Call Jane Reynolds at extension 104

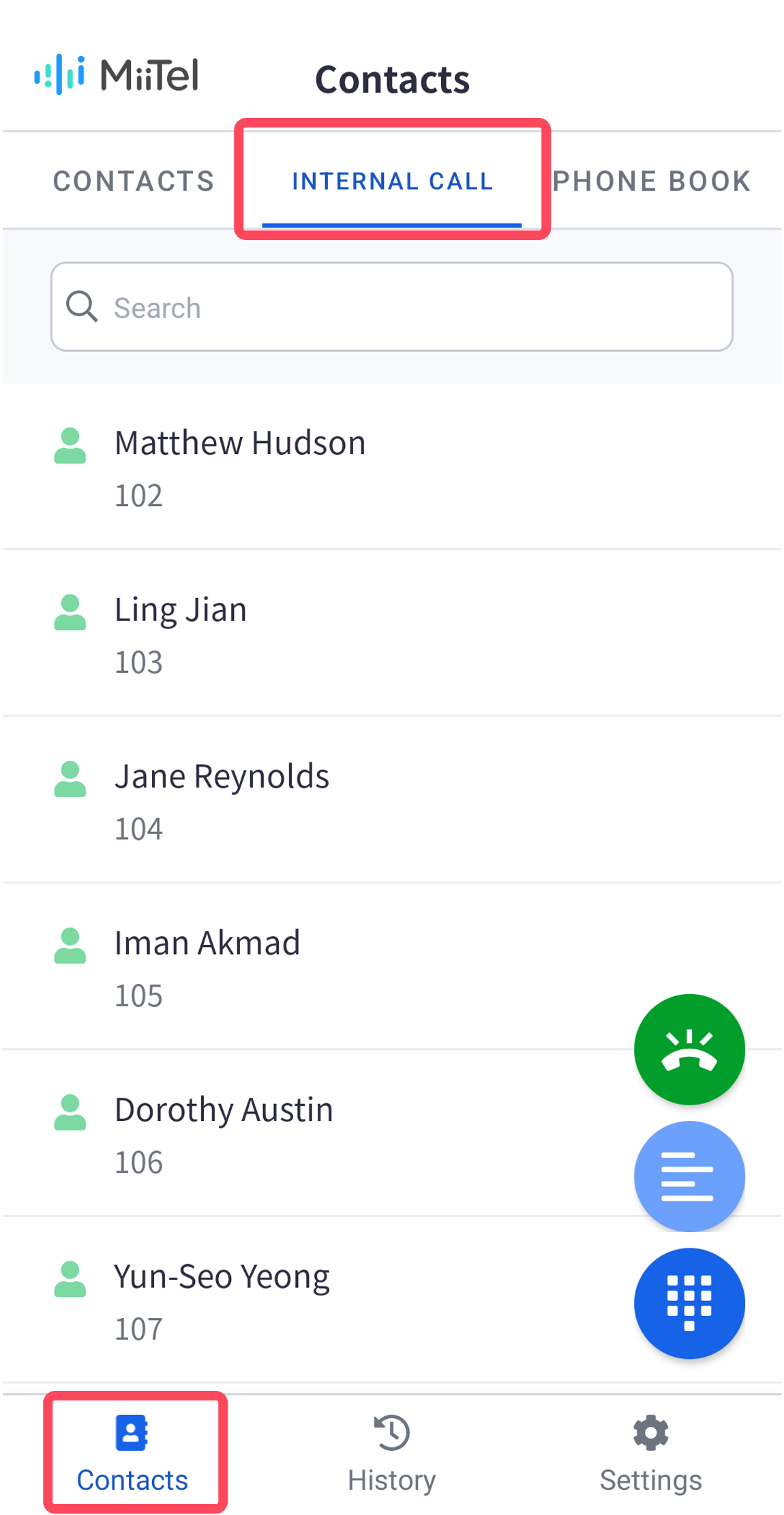click(x=392, y=799)
